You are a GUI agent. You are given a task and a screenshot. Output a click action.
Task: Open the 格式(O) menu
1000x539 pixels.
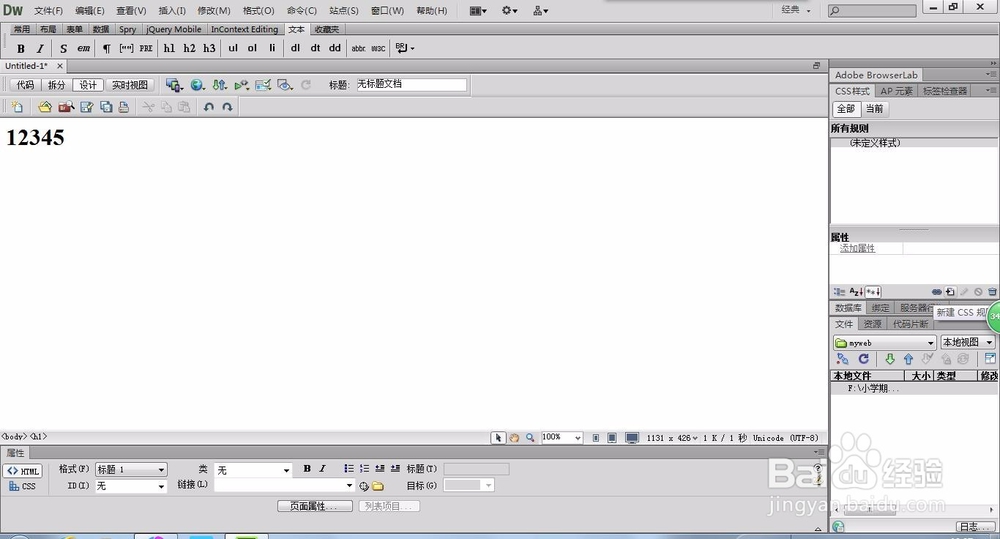(258, 11)
